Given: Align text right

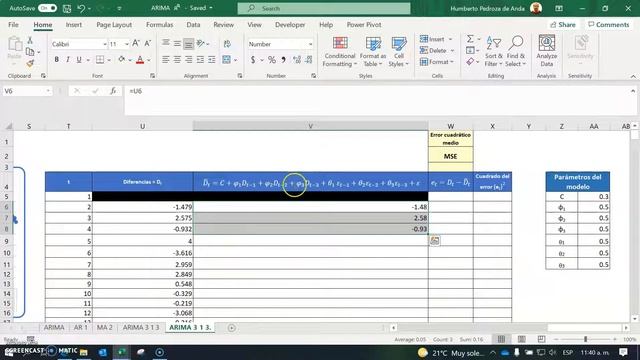Looking at the screenshot, I should (x=188, y=60).
